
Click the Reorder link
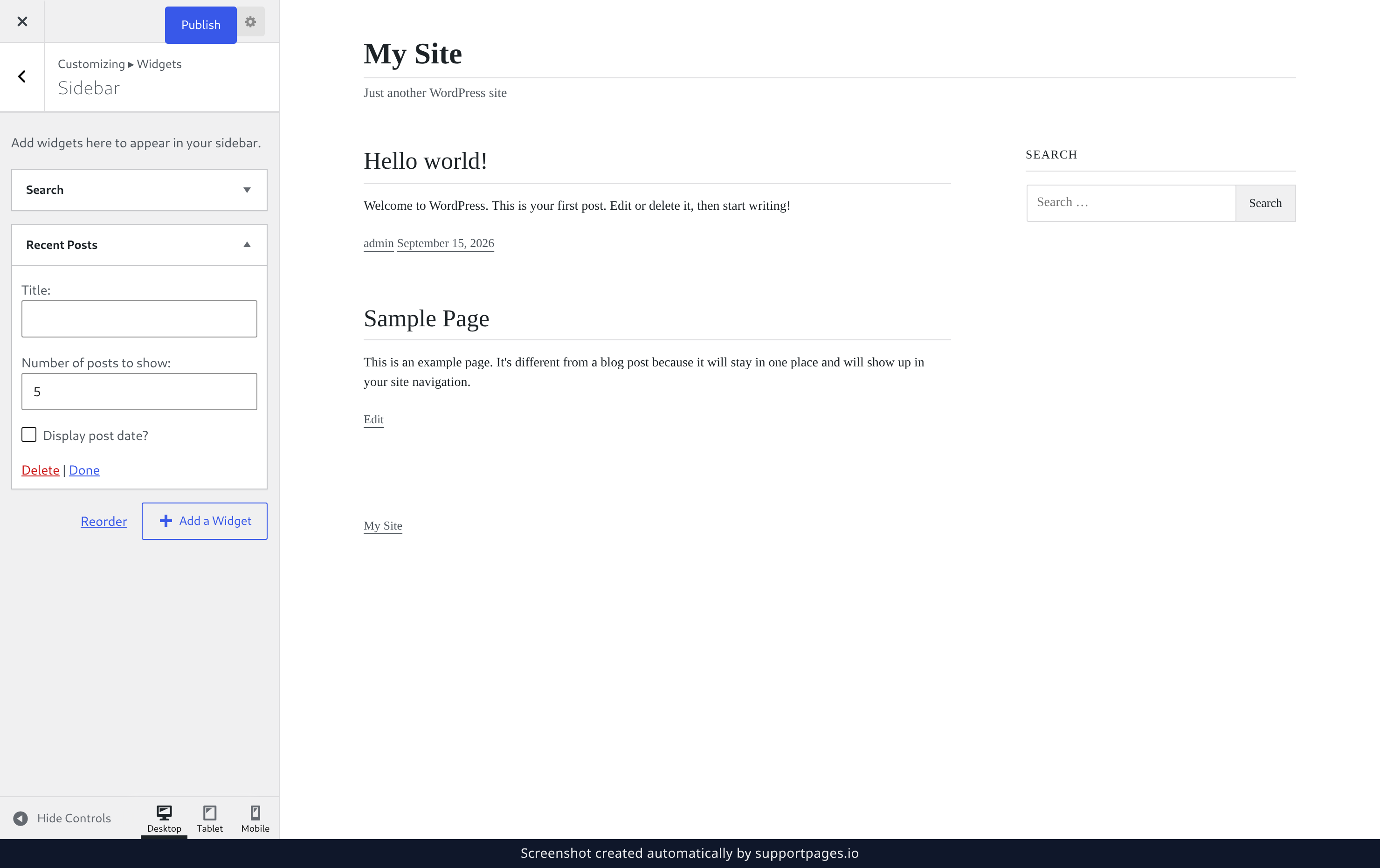pos(103,521)
